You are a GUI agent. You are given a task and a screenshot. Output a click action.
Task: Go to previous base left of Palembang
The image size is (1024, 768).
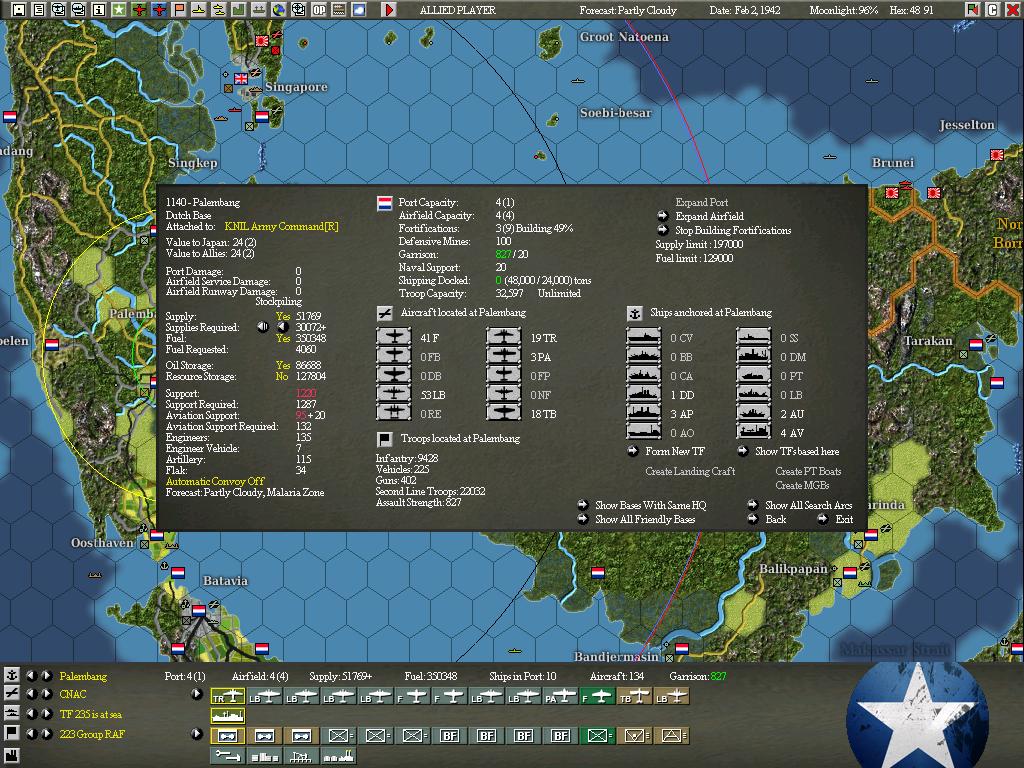pos(31,675)
